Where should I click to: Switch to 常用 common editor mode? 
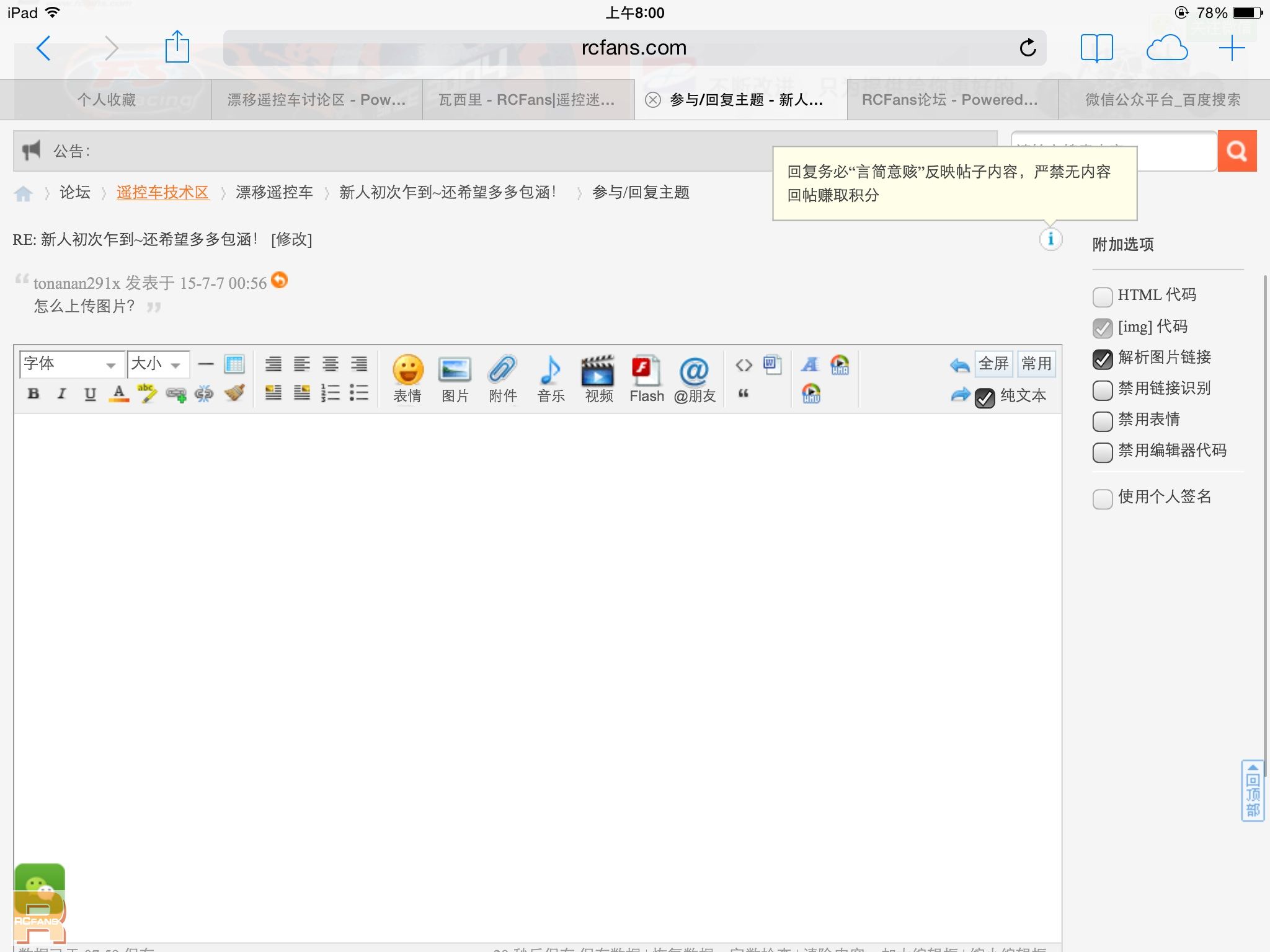coord(1036,364)
